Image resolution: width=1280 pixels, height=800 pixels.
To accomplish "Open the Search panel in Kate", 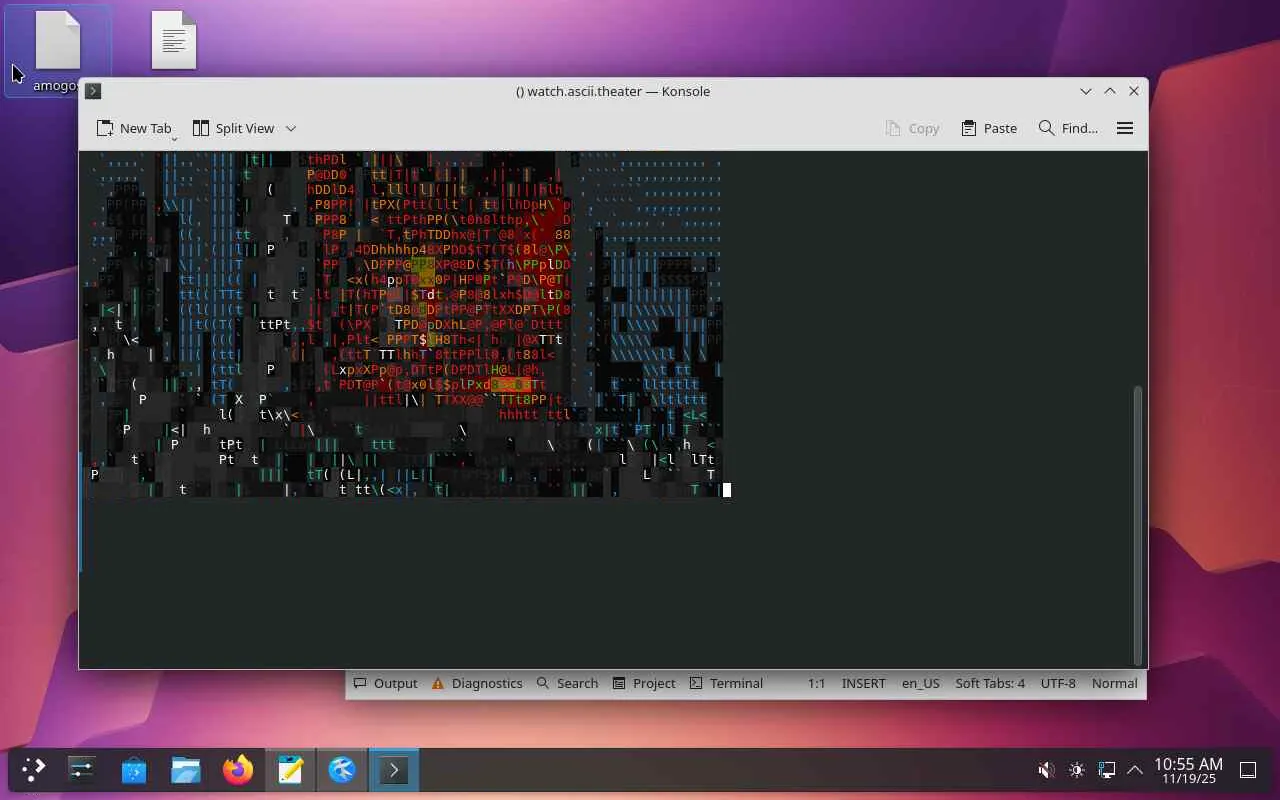I will tap(567, 683).
